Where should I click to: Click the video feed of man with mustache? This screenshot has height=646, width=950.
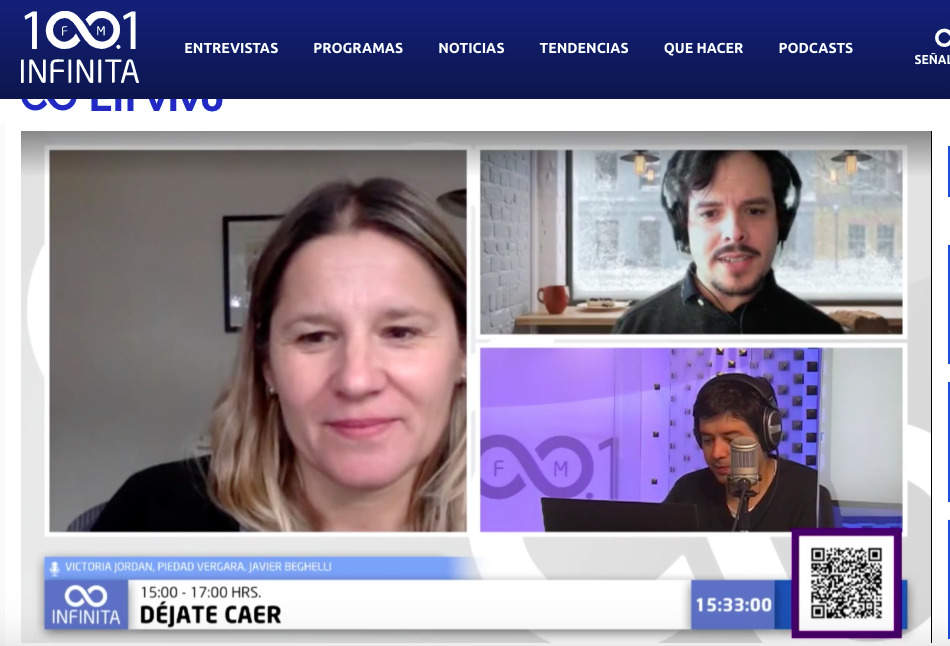(691, 242)
